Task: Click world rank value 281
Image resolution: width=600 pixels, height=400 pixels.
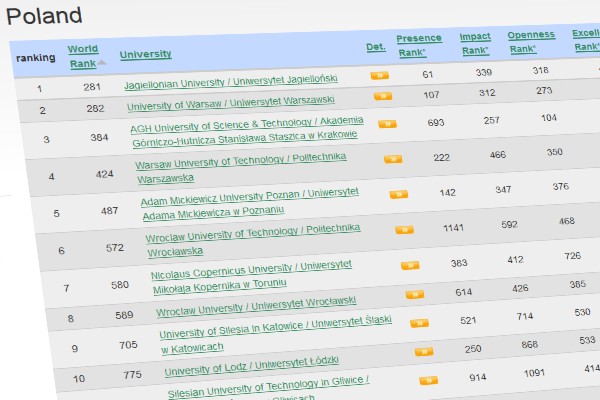Action: pyautogui.click(x=92, y=87)
